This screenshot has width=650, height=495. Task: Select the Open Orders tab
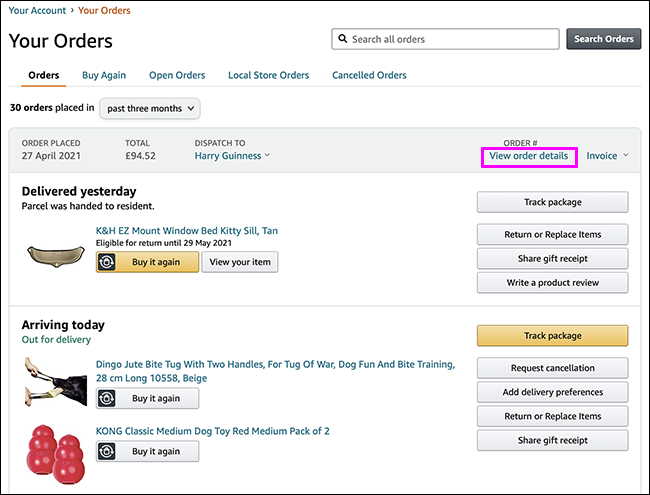[x=177, y=75]
